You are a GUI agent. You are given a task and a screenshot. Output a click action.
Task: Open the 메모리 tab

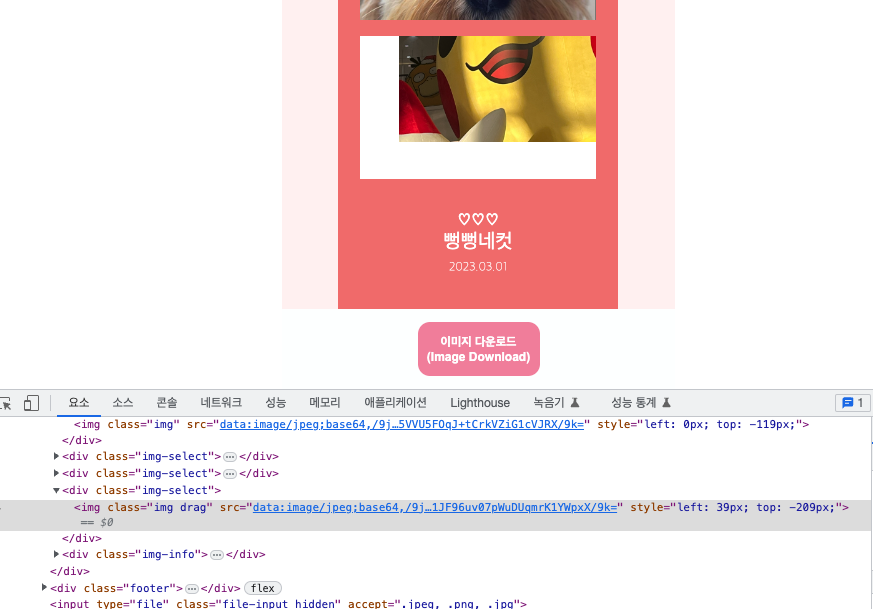(325, 402)
